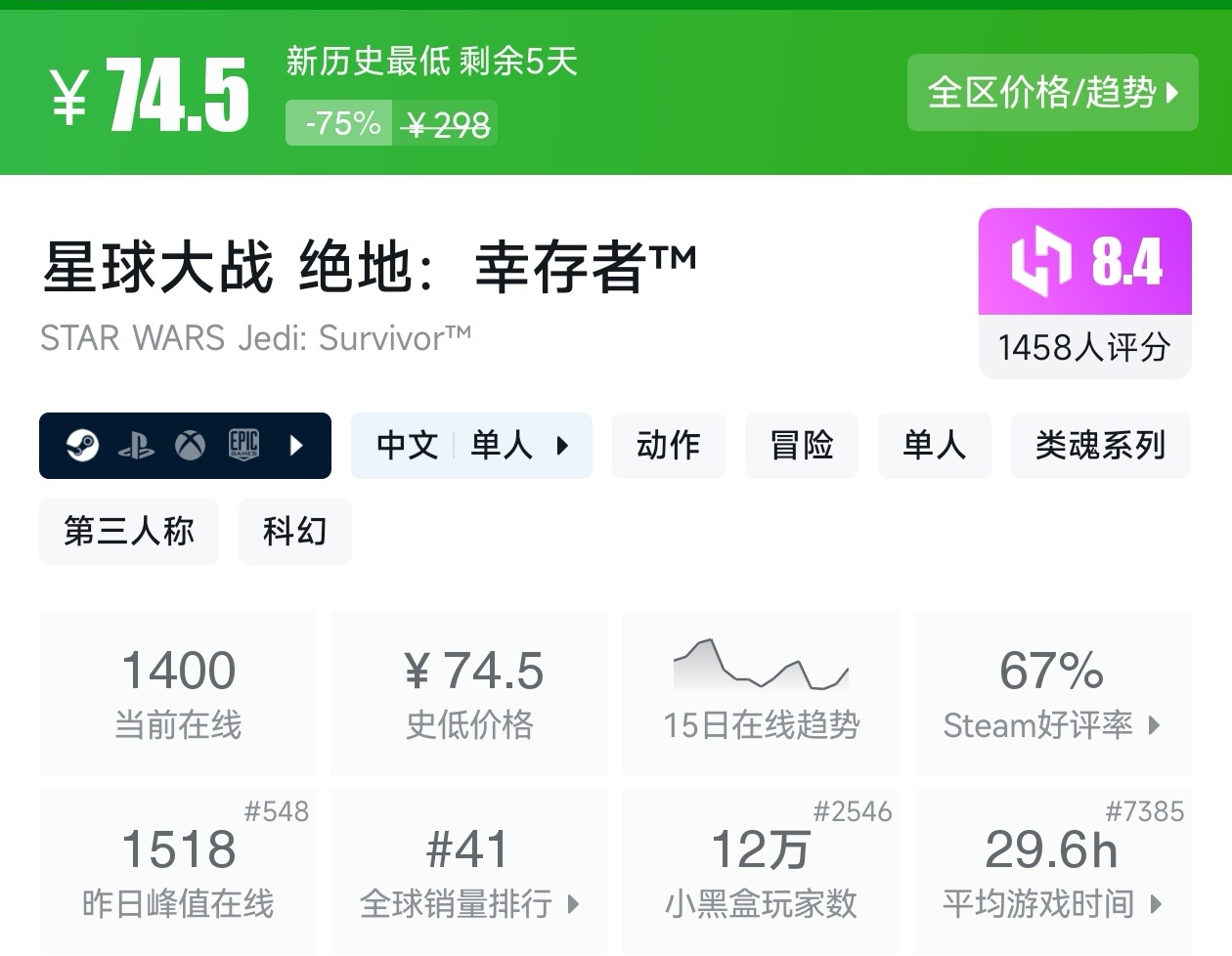Viewport: 1232px width, 956px height.
Task: Tap the 新历史最低 剩余5天 label
Action: pos(432,62)
